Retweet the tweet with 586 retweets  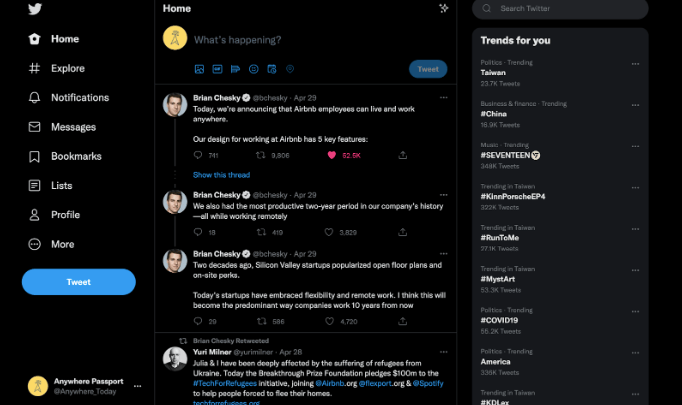coord(261,321)
